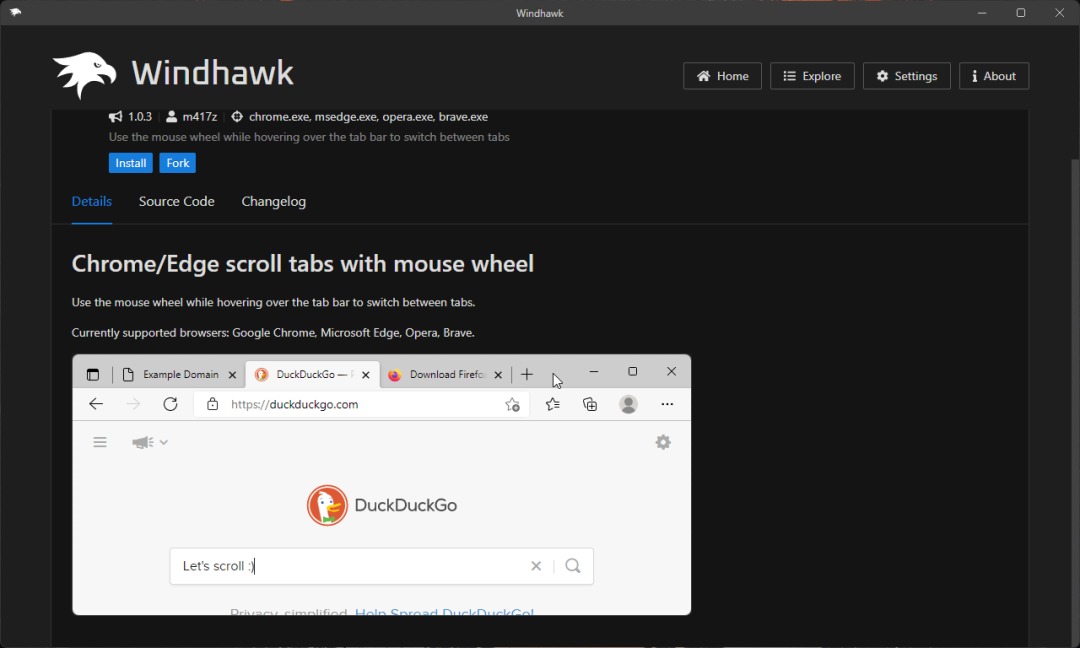Open the About page
The height and width of the screenshot is (648, 1080).
pyautogui.click(x=994, y=76)
